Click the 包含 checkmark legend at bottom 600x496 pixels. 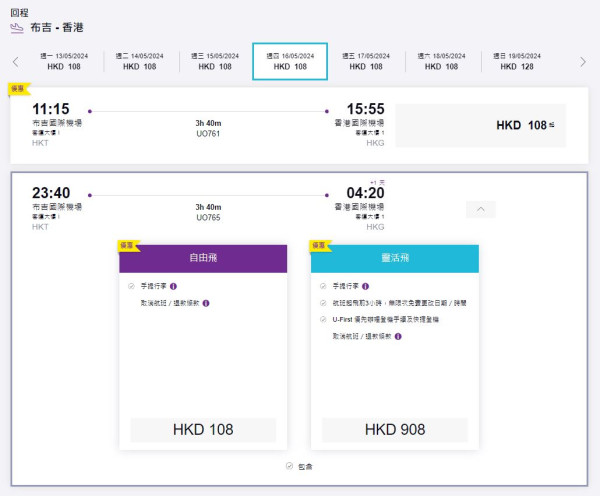click(x=289, y=466)
